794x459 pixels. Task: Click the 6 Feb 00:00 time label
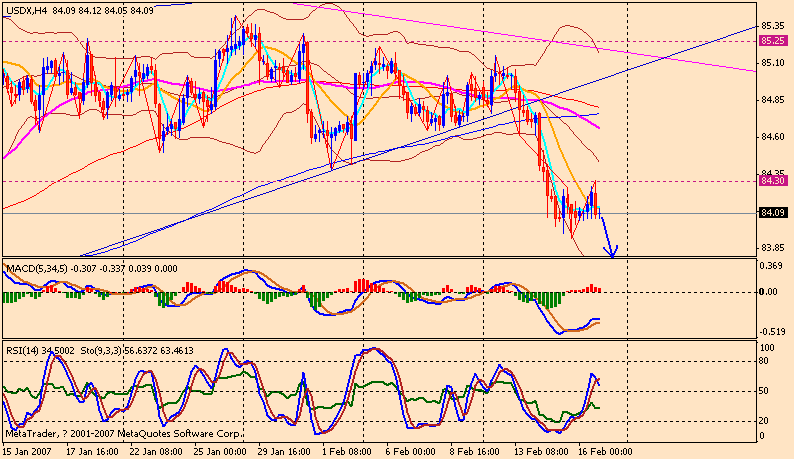[x=411, y=451]
